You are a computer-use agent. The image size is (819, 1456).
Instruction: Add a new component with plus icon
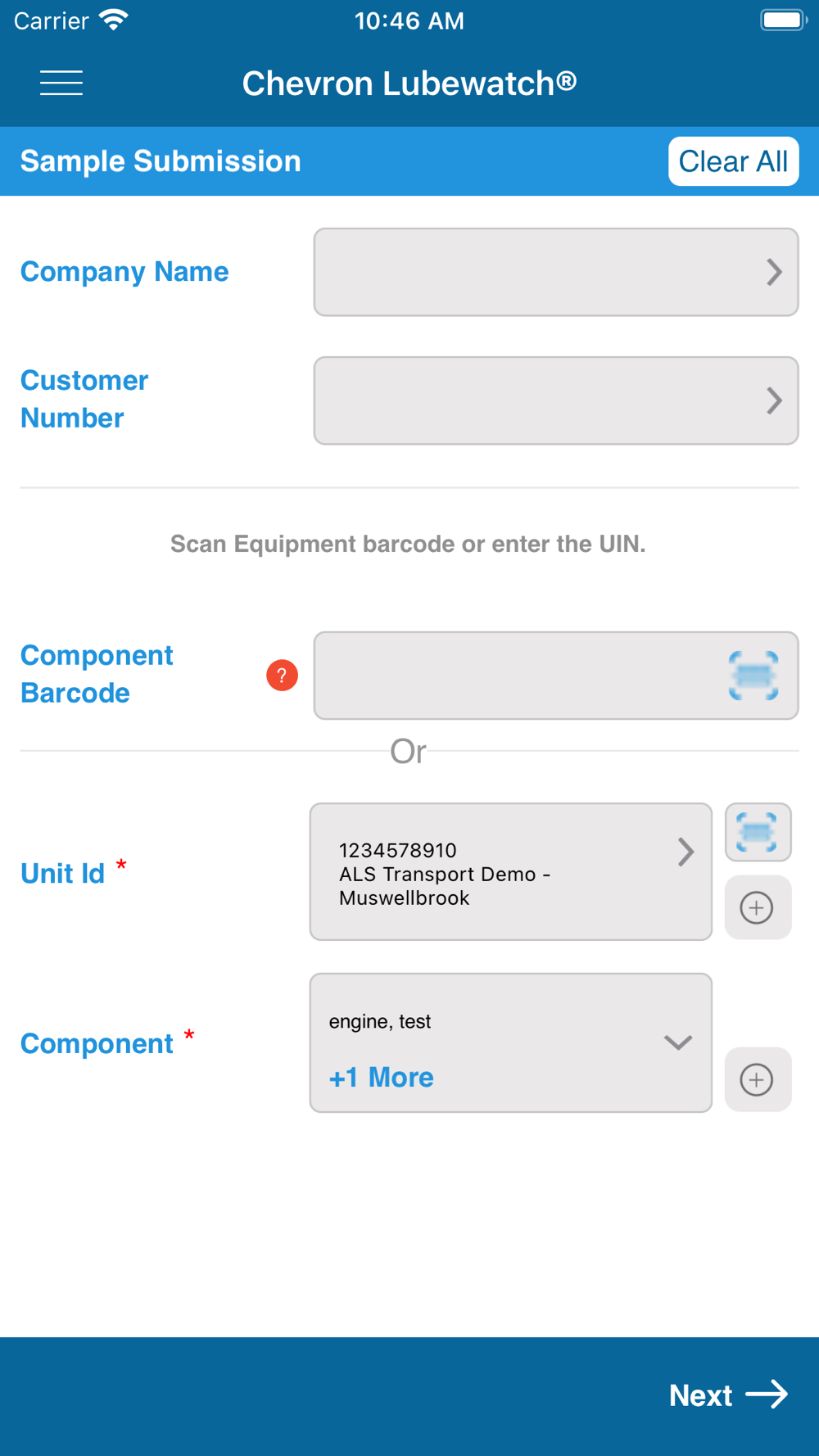(x=758, y=1079)
